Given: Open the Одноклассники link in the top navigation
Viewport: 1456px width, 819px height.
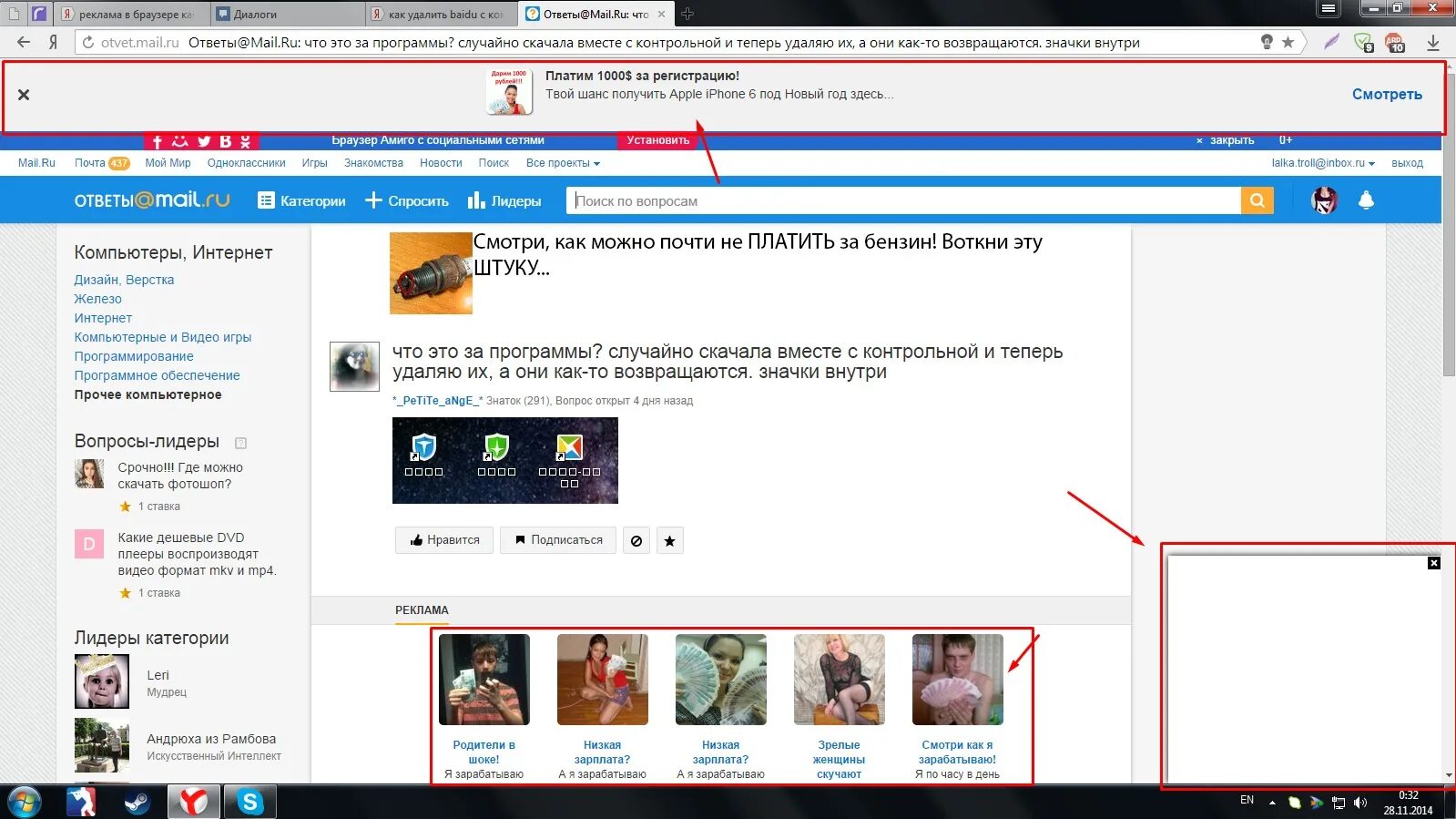Looking at the screenshot, I should click(x=246, y=163).
